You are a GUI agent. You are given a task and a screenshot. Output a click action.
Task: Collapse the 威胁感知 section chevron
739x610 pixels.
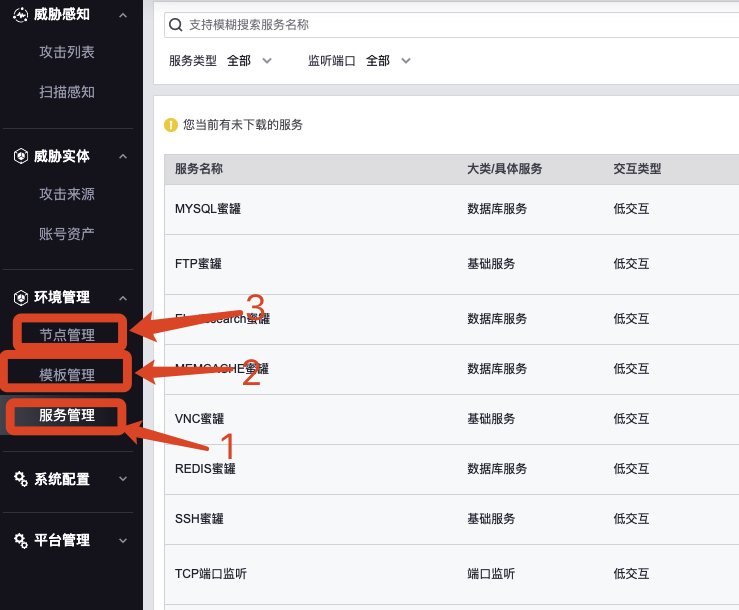point(122,14)
